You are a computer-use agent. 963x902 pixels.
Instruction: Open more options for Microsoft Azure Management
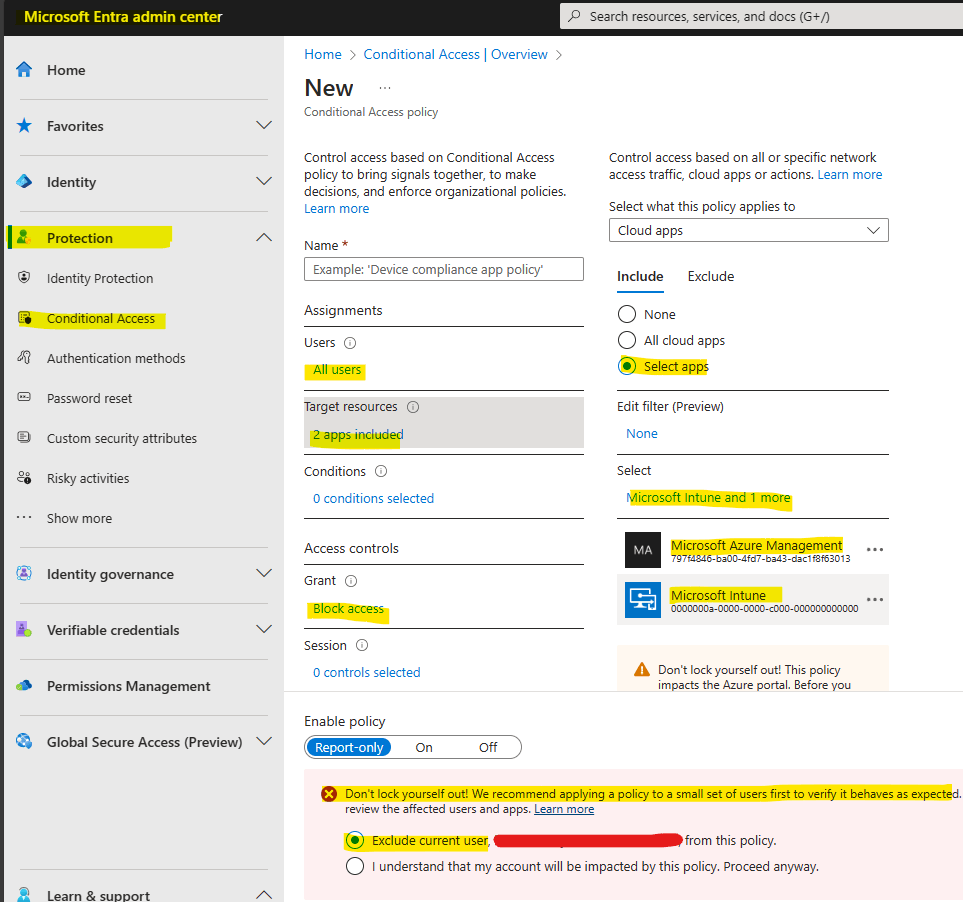[x=875, y=550]
